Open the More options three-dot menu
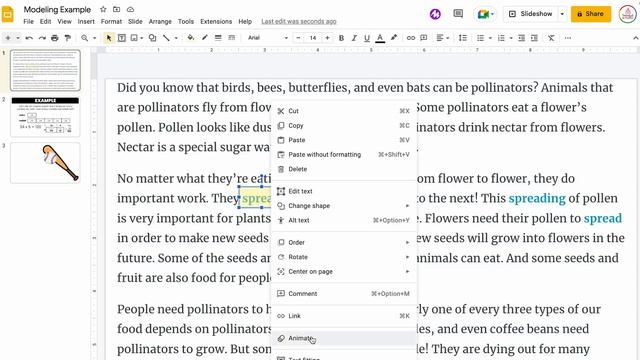The height and width of the screenshot is (360, 640). tap(568, 38)
